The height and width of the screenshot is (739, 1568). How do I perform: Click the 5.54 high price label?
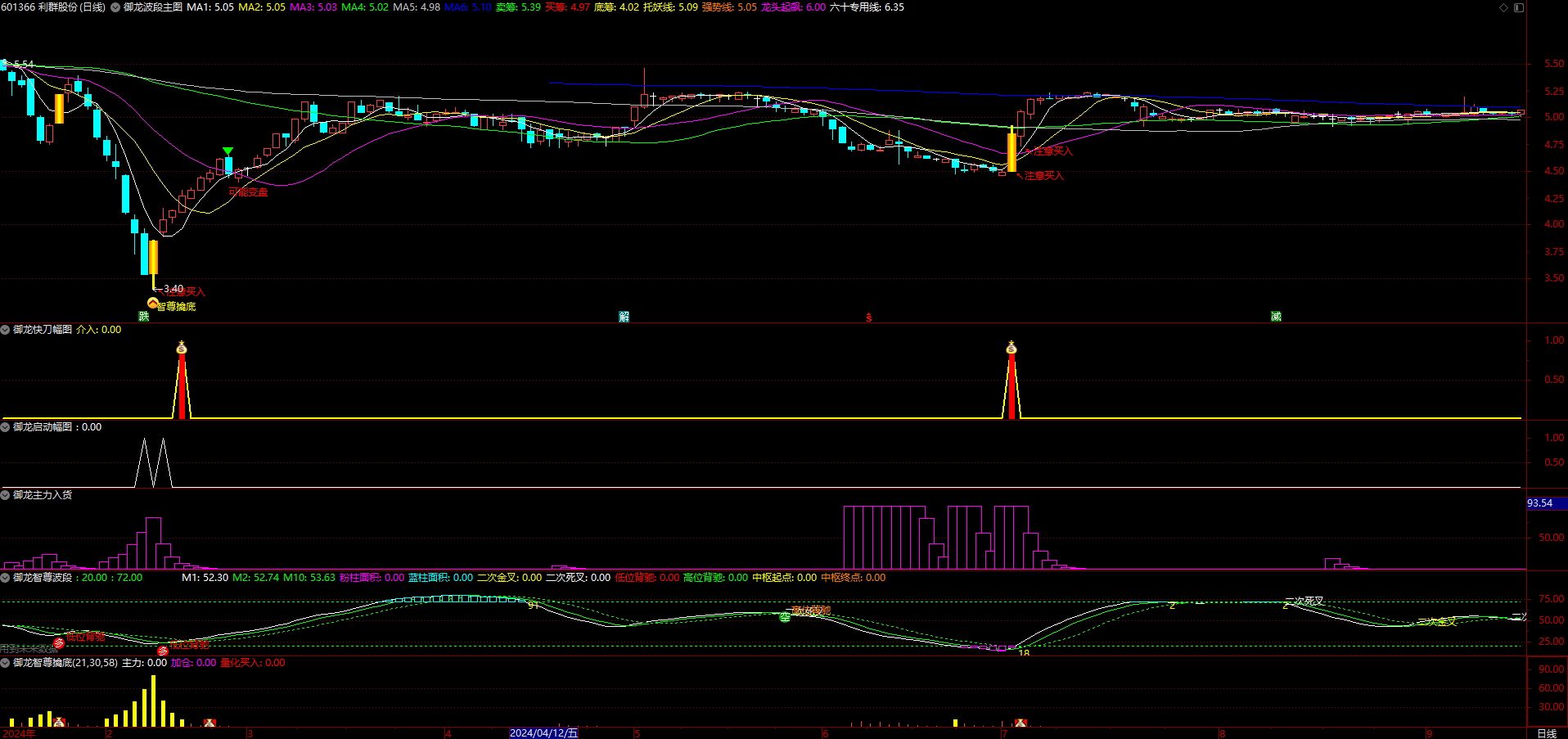pyautogui.click(x=24, y=65)
